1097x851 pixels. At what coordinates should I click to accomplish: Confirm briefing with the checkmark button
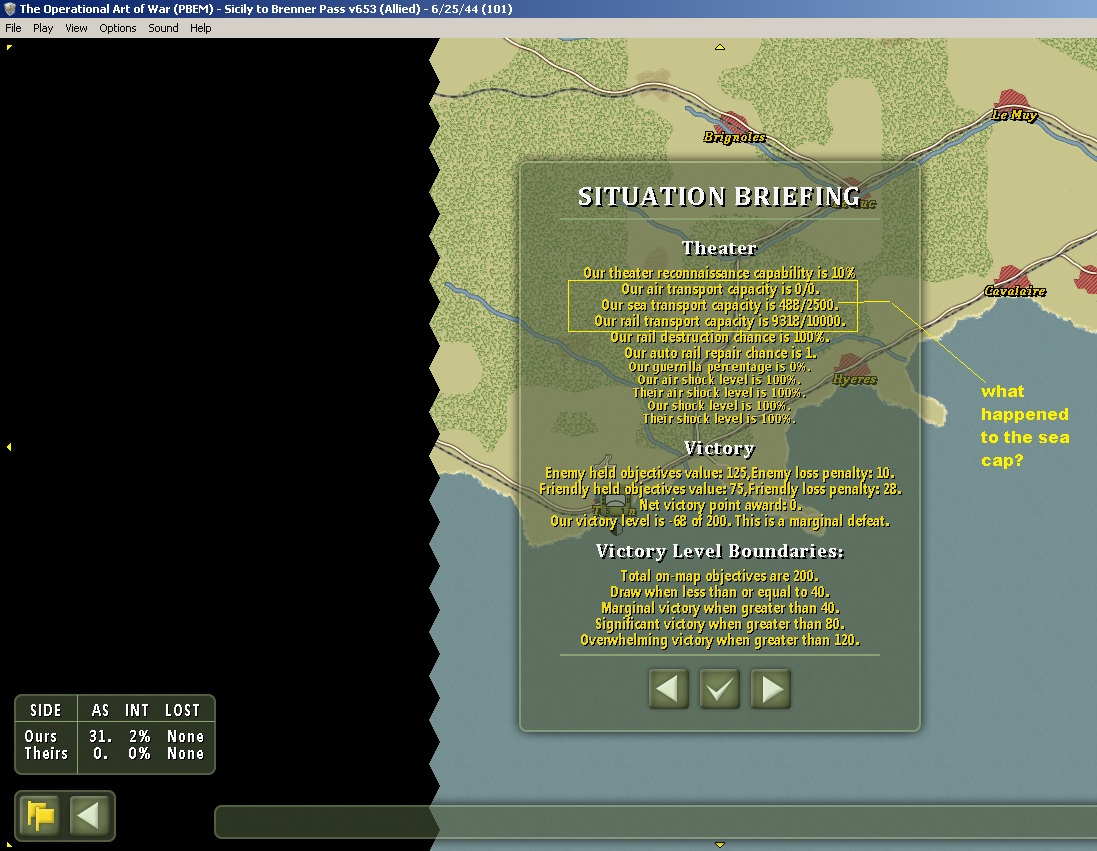(x=719, y=689)
